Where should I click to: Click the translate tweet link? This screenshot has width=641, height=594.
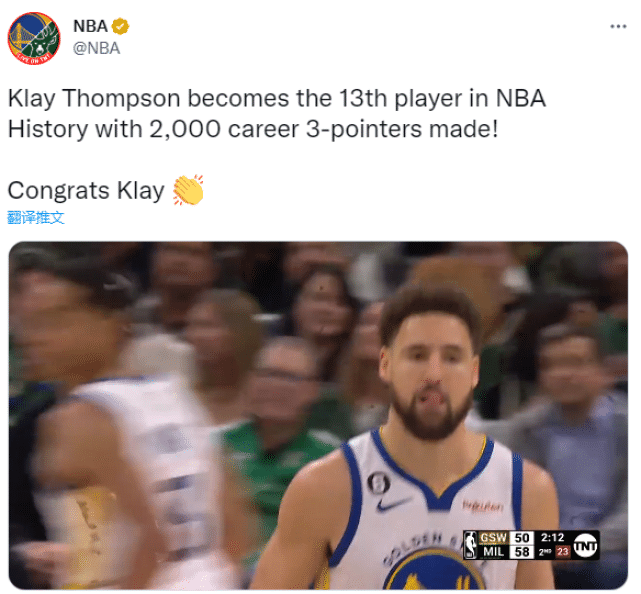(36, 217)
